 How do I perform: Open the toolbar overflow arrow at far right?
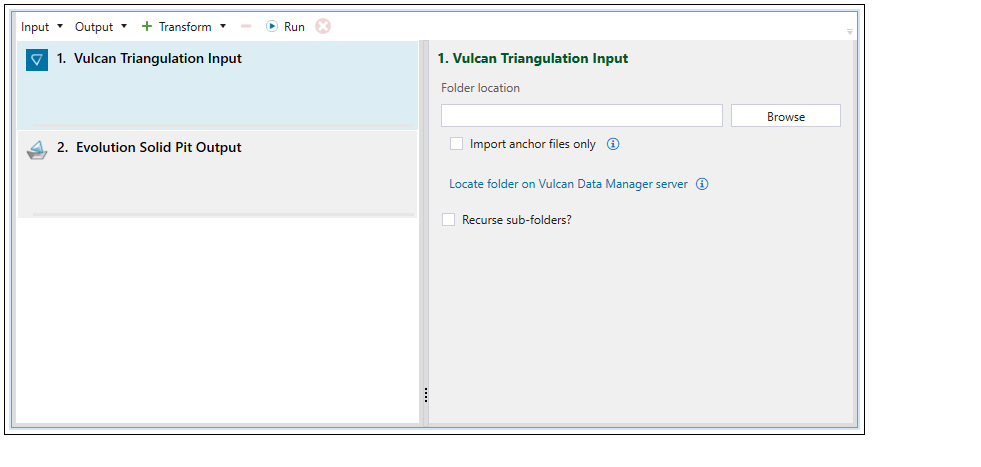(850, 32)
